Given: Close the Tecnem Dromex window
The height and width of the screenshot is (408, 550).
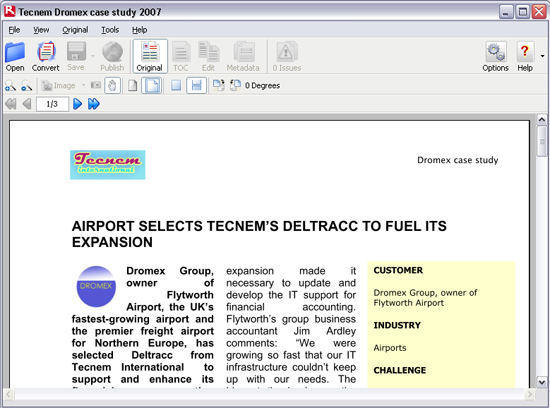Looking at the screenshot, I should click(x=539, y=12).
